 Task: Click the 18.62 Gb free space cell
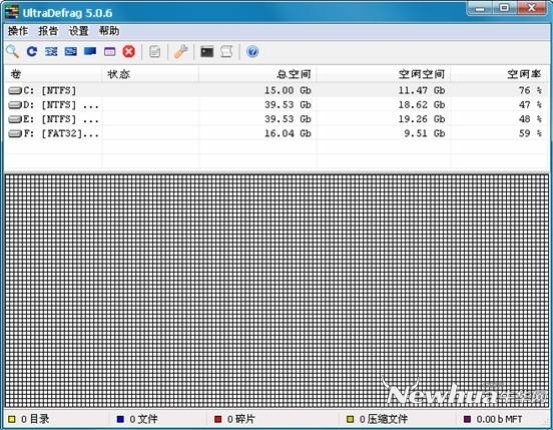(x=421, y=105)
